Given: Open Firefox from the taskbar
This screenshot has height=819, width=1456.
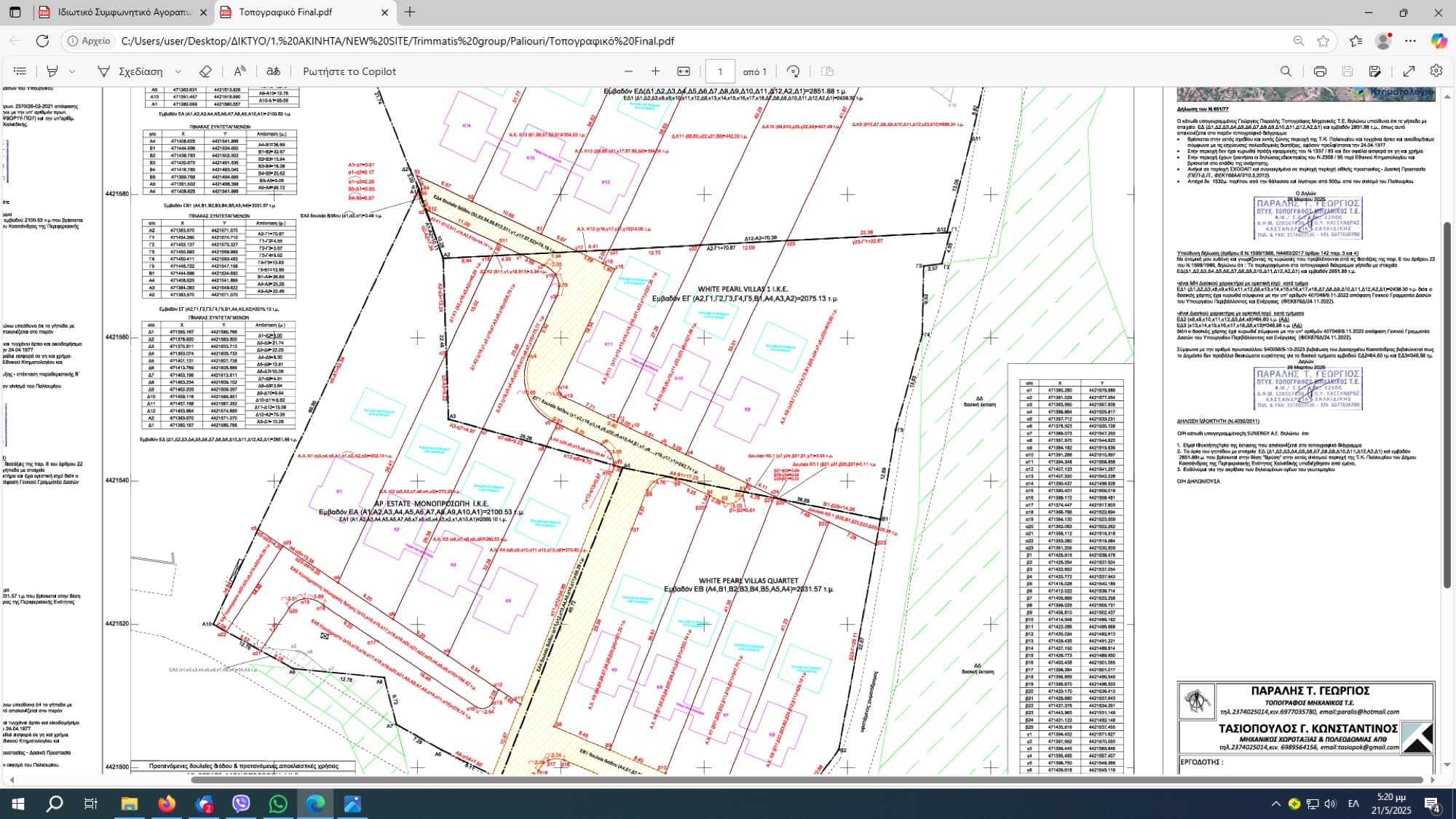Looking at the screenshot, I should pyautogui.click(x=167, y=804).
